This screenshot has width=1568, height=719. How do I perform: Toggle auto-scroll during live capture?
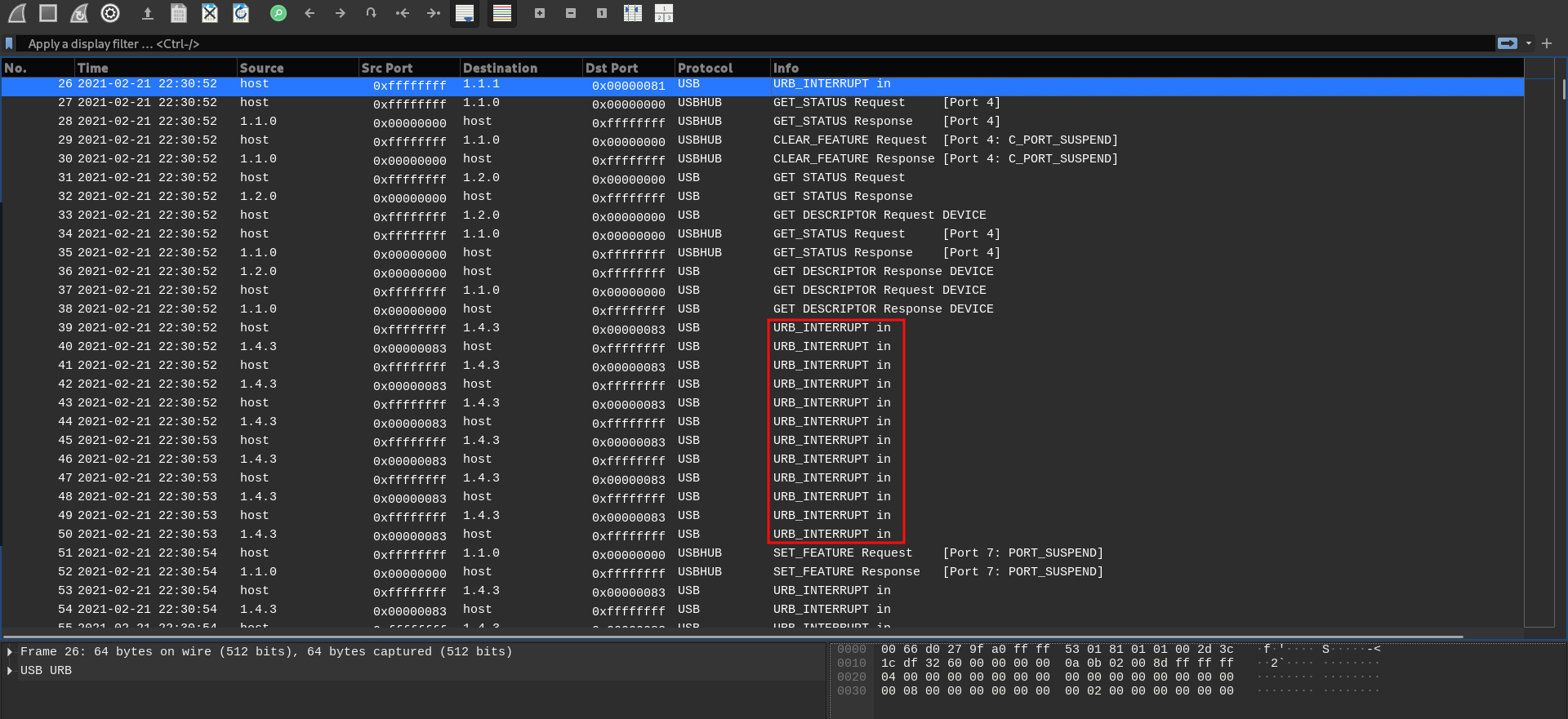465,13
